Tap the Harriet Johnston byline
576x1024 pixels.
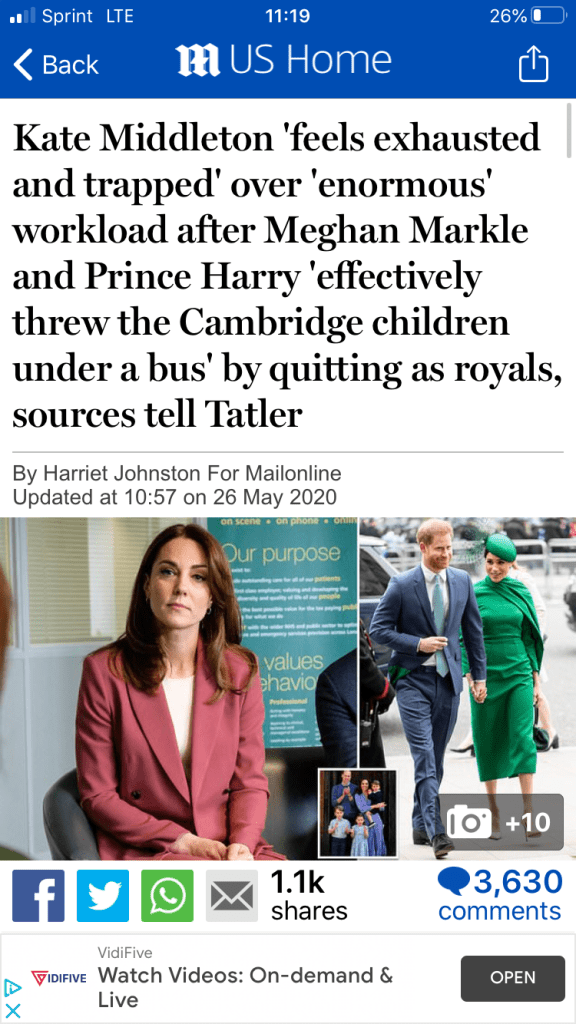click(177, 473)
